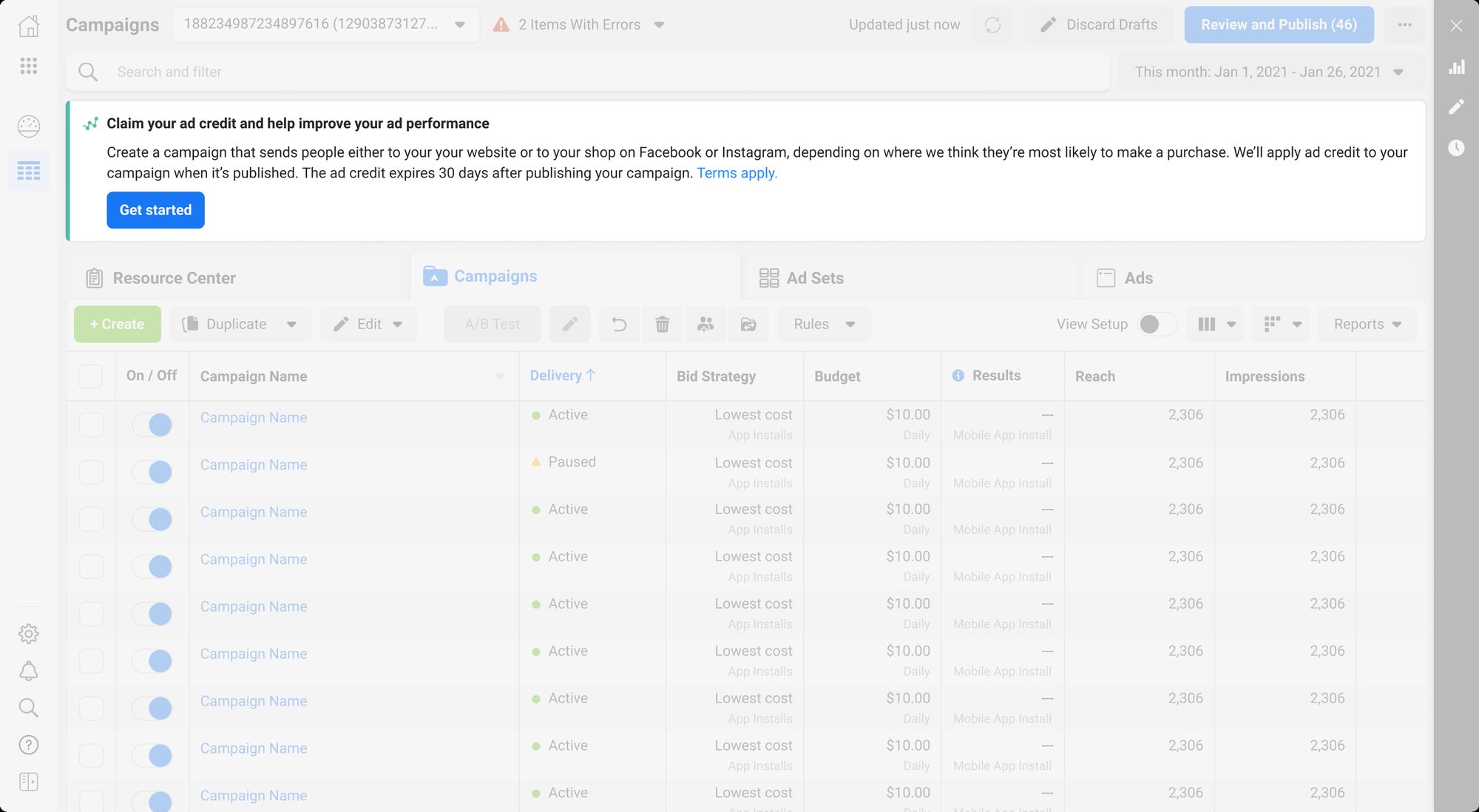Click the Discard Drafts button
This screenshot has height=812, width=1479.
(1099, 24)
